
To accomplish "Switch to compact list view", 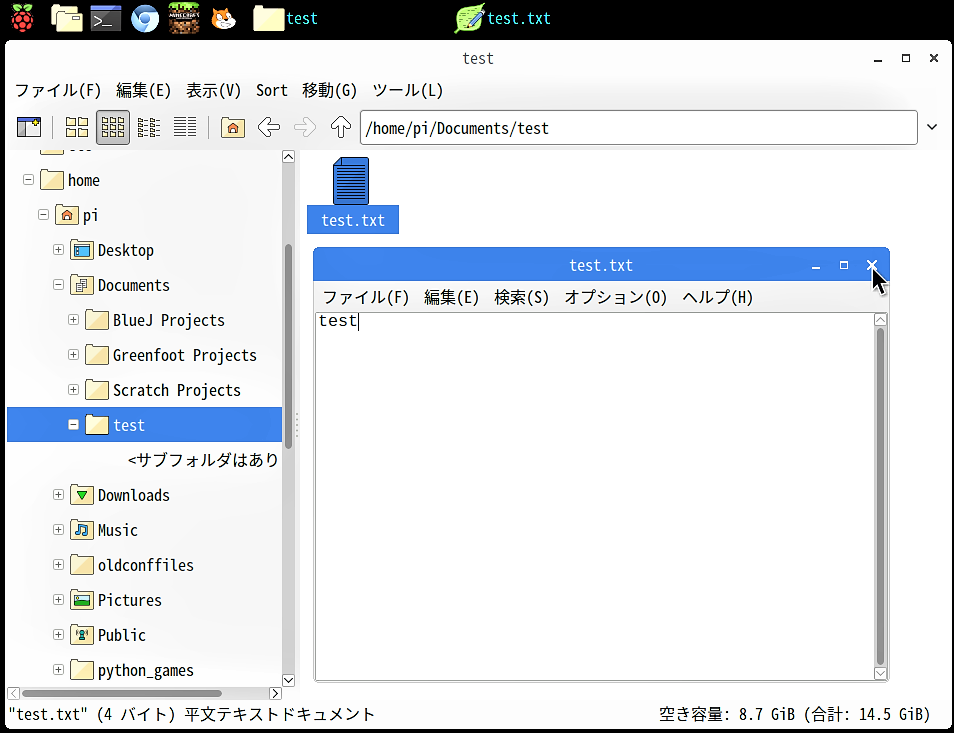I will pos(148,127).
